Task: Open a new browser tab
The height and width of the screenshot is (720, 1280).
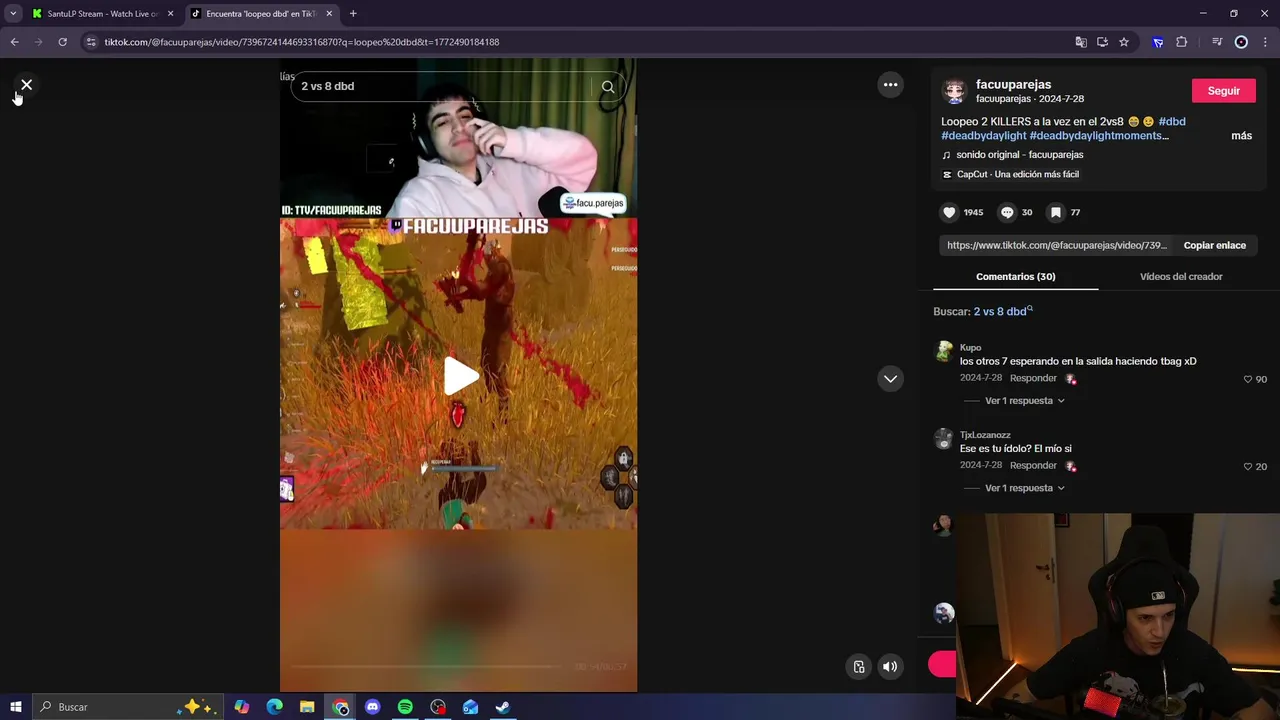Action: point(353,14)
